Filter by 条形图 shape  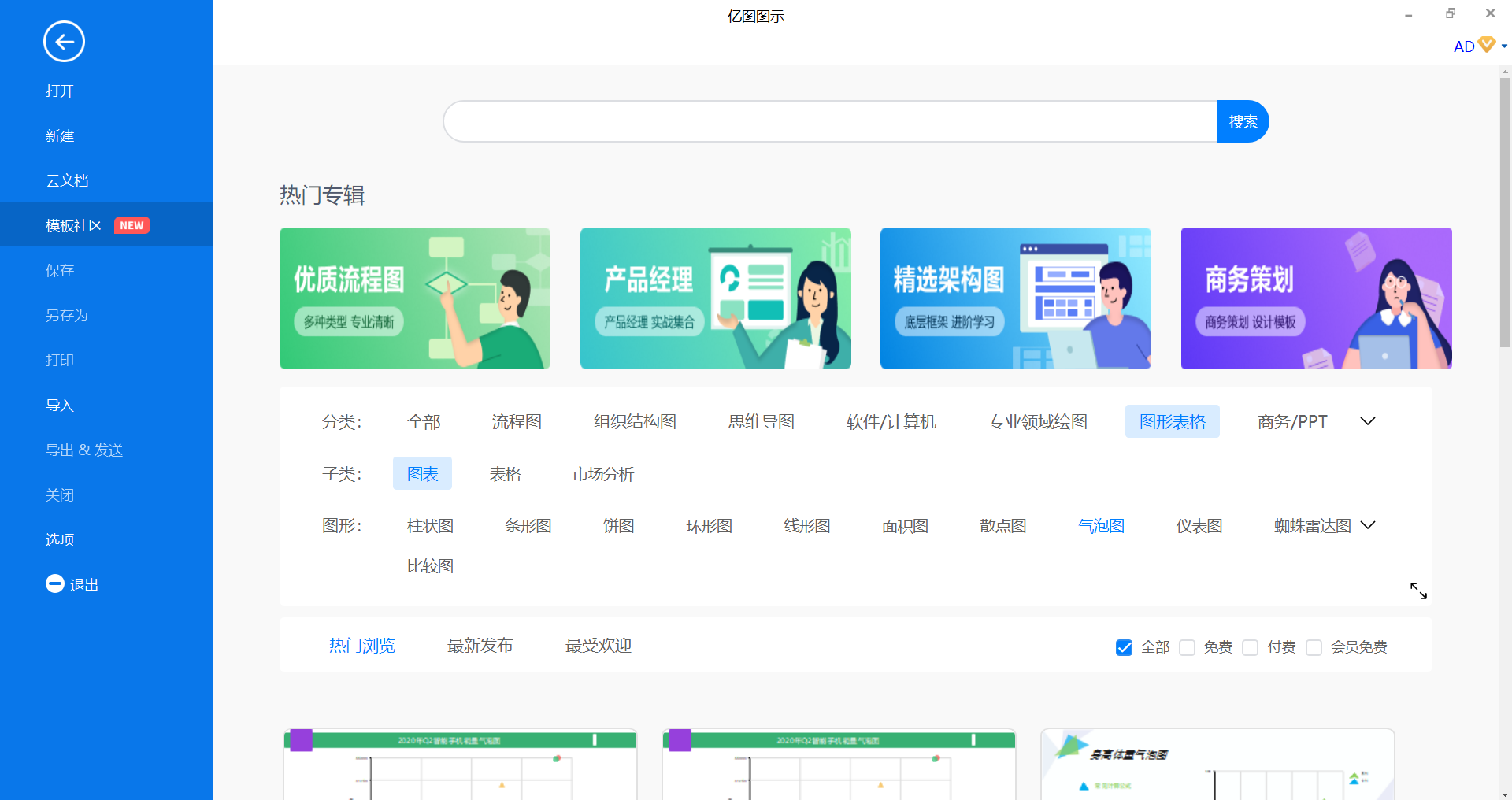coord(528,525)
